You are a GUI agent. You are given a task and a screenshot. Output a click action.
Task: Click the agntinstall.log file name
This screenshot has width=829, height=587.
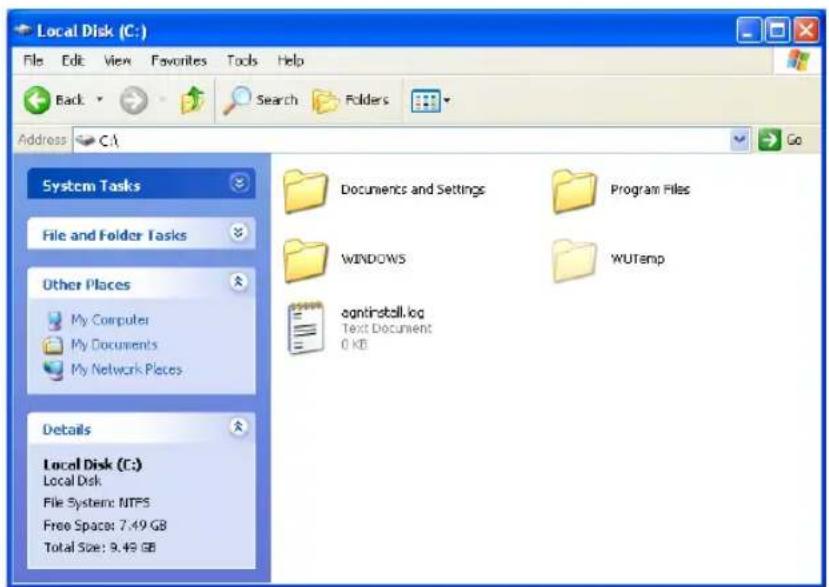[383, 313]
